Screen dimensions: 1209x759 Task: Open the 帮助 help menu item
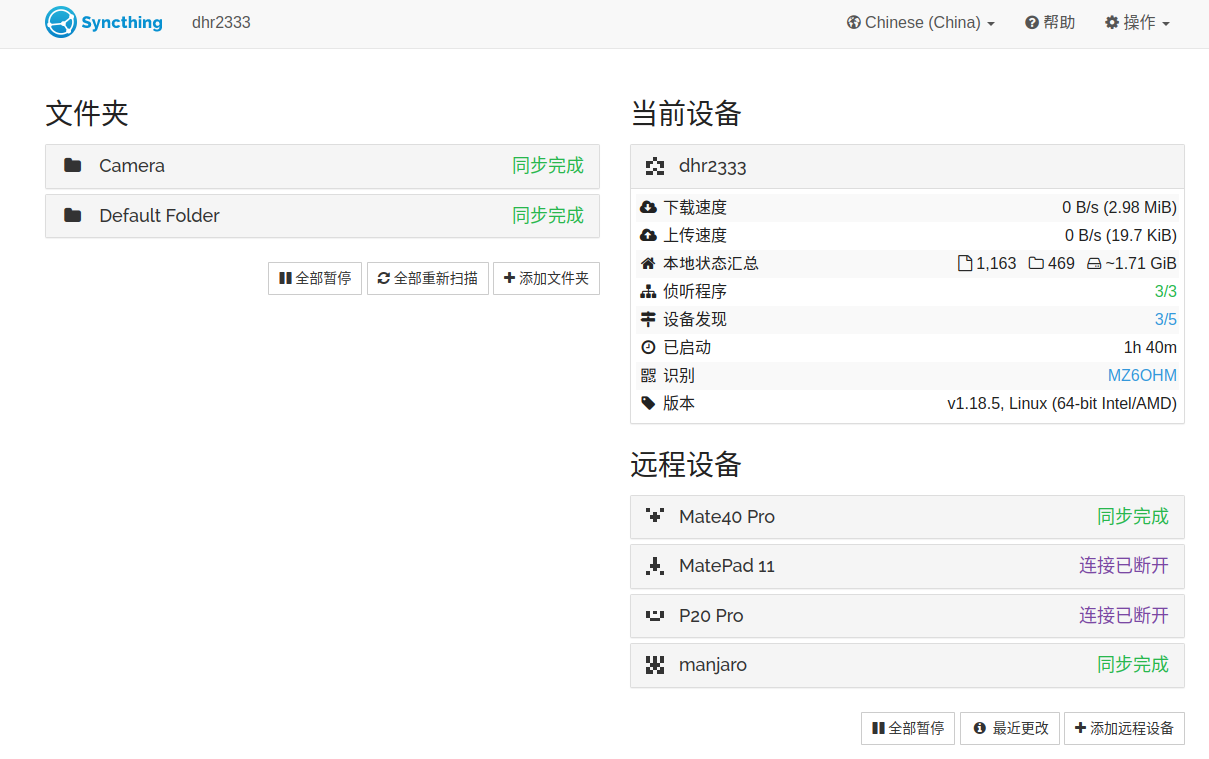click(1050, 23)
